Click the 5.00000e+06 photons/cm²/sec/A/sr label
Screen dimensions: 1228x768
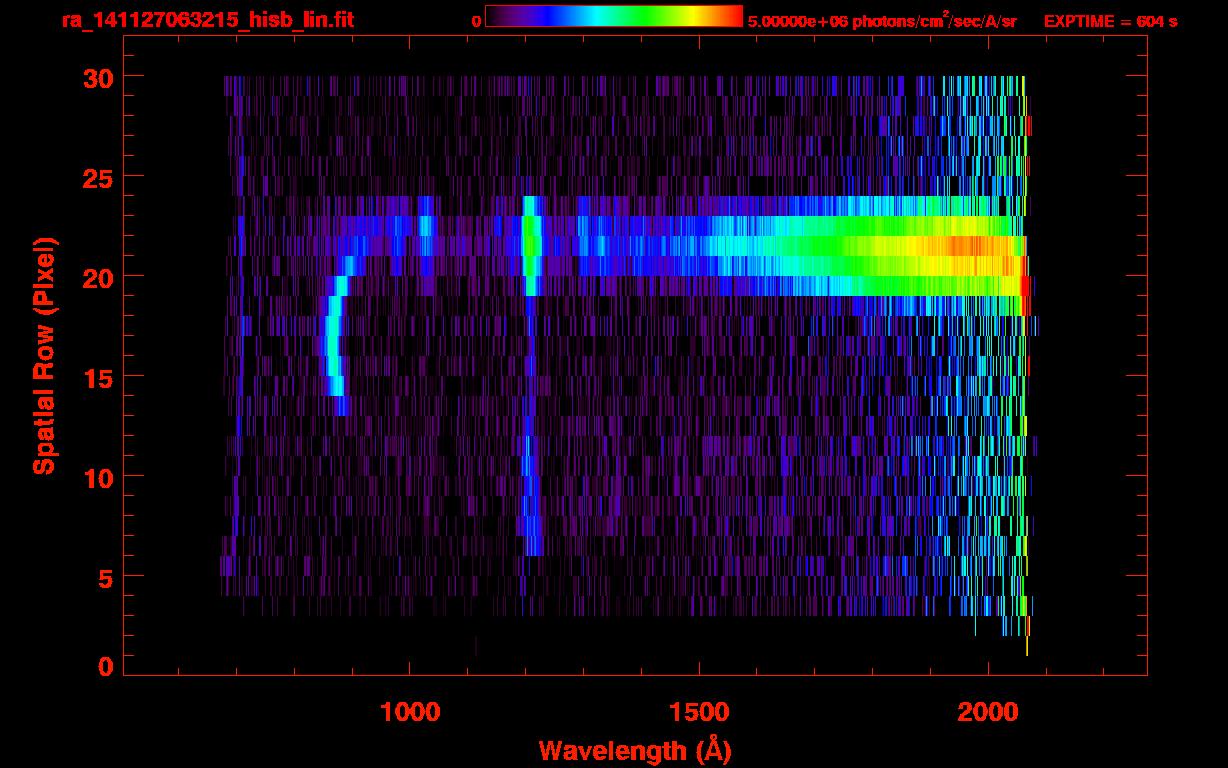coord(882,20)
